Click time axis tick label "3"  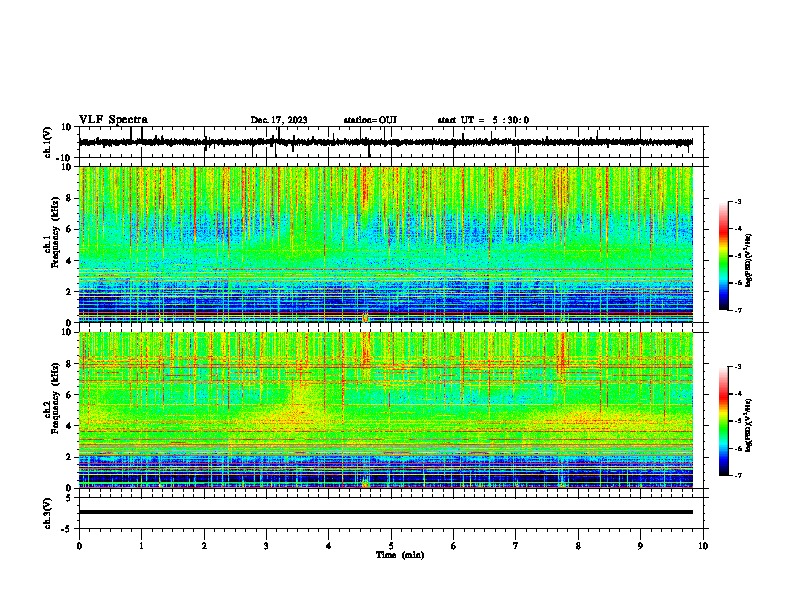click(x=266, y=546)
